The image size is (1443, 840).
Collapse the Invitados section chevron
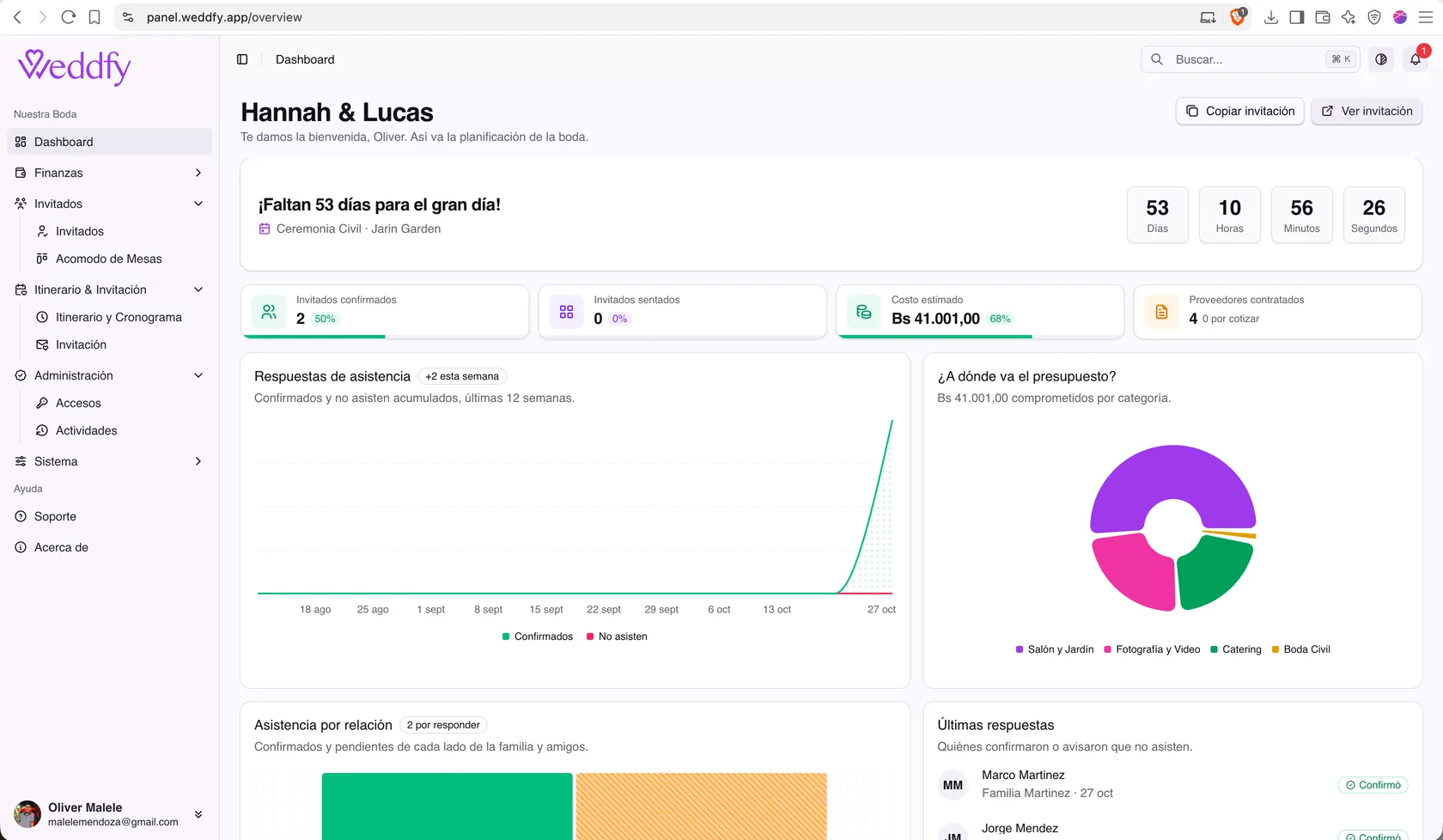(198, 204)
